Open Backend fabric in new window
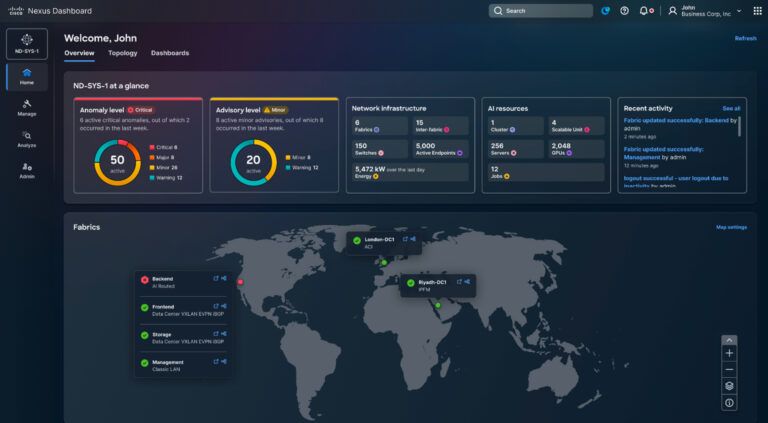 [216, 279]
